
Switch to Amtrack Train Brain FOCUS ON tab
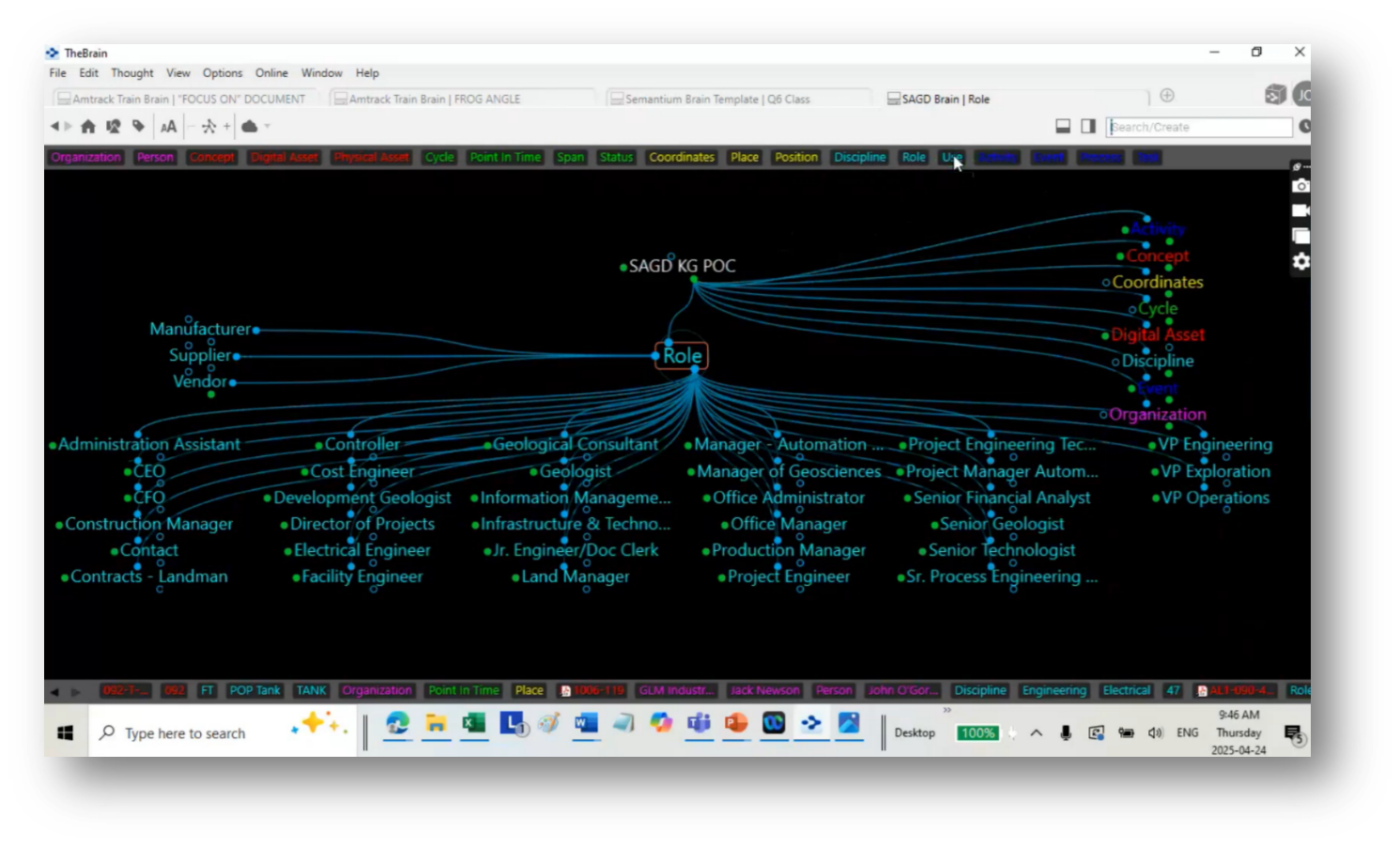pos(184,99)
